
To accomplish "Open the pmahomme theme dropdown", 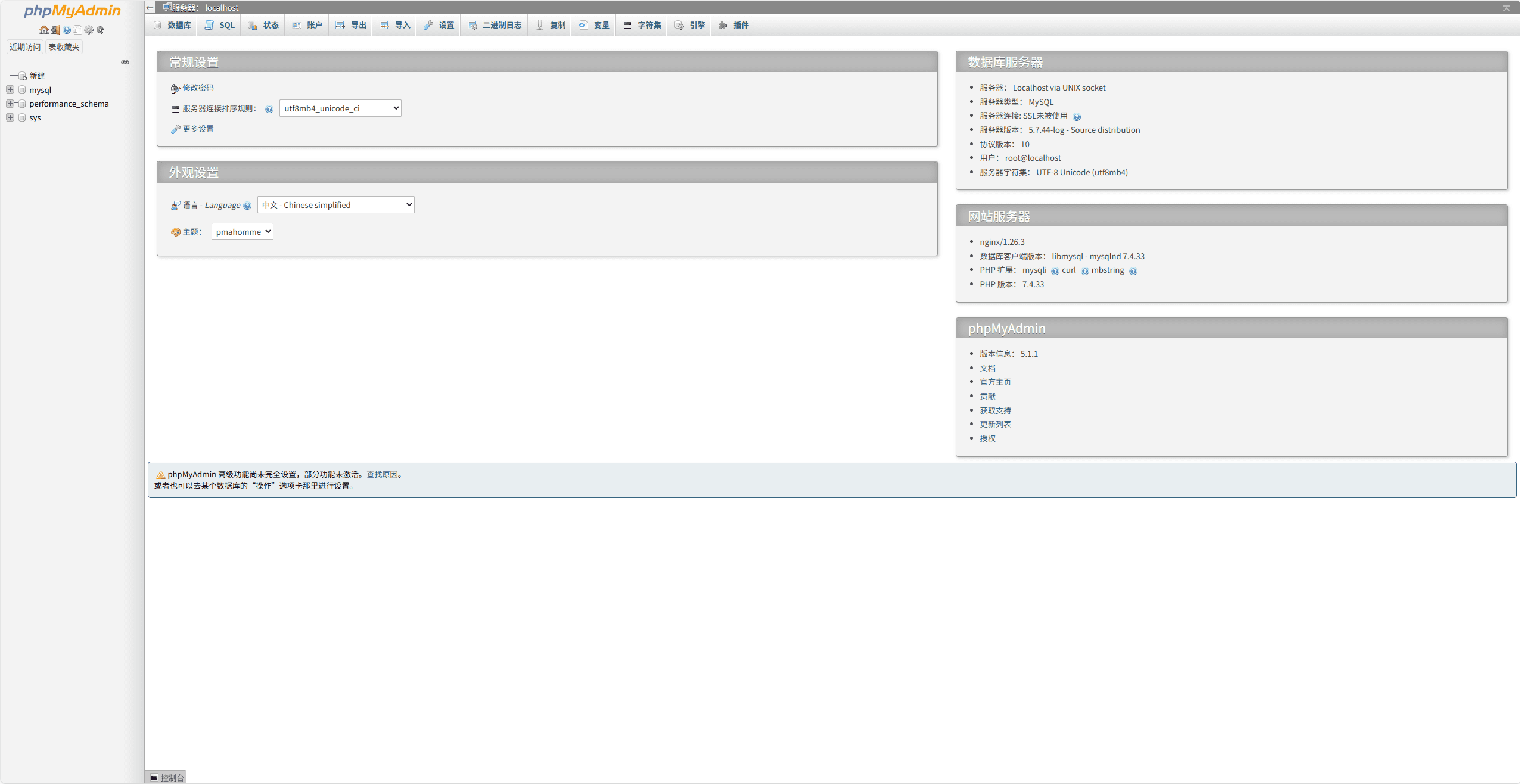I will [243, 232].
